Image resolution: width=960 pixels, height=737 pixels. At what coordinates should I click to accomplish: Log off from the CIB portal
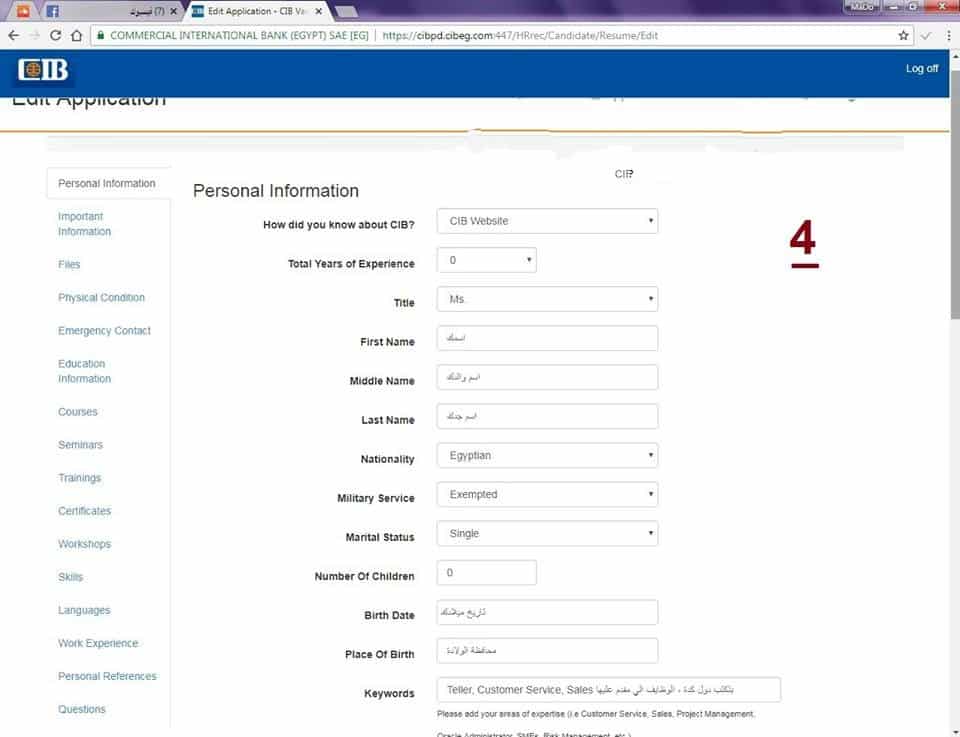(921, 69)
